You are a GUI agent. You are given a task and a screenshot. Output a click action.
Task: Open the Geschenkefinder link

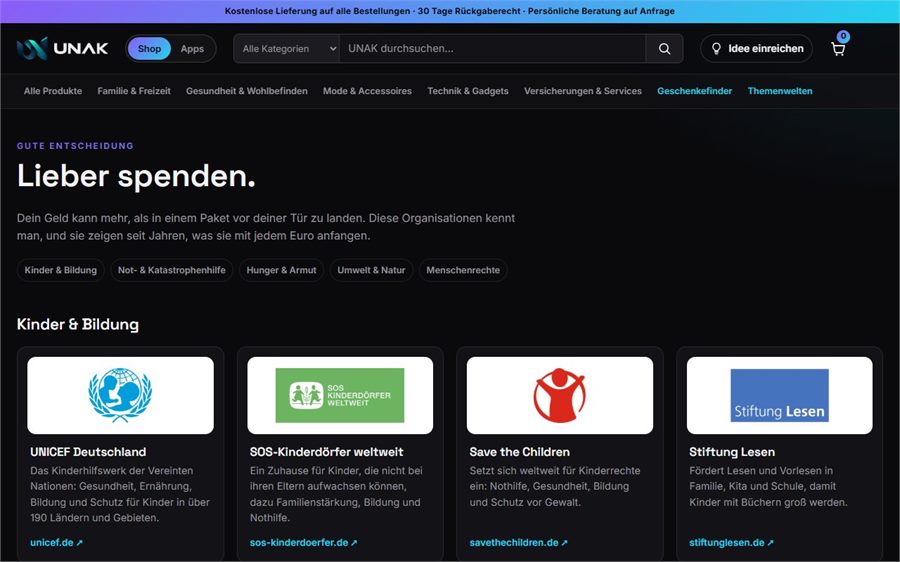tap(695, 91)
